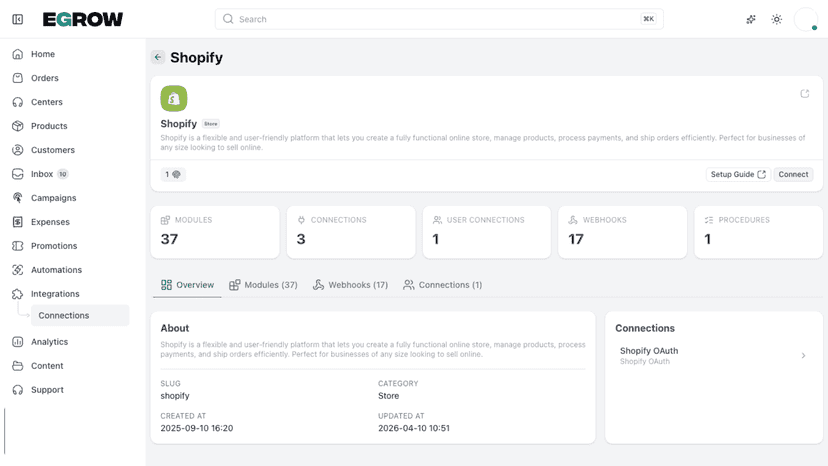
Task: Focus the Search input field
Action: pos(439,19)
